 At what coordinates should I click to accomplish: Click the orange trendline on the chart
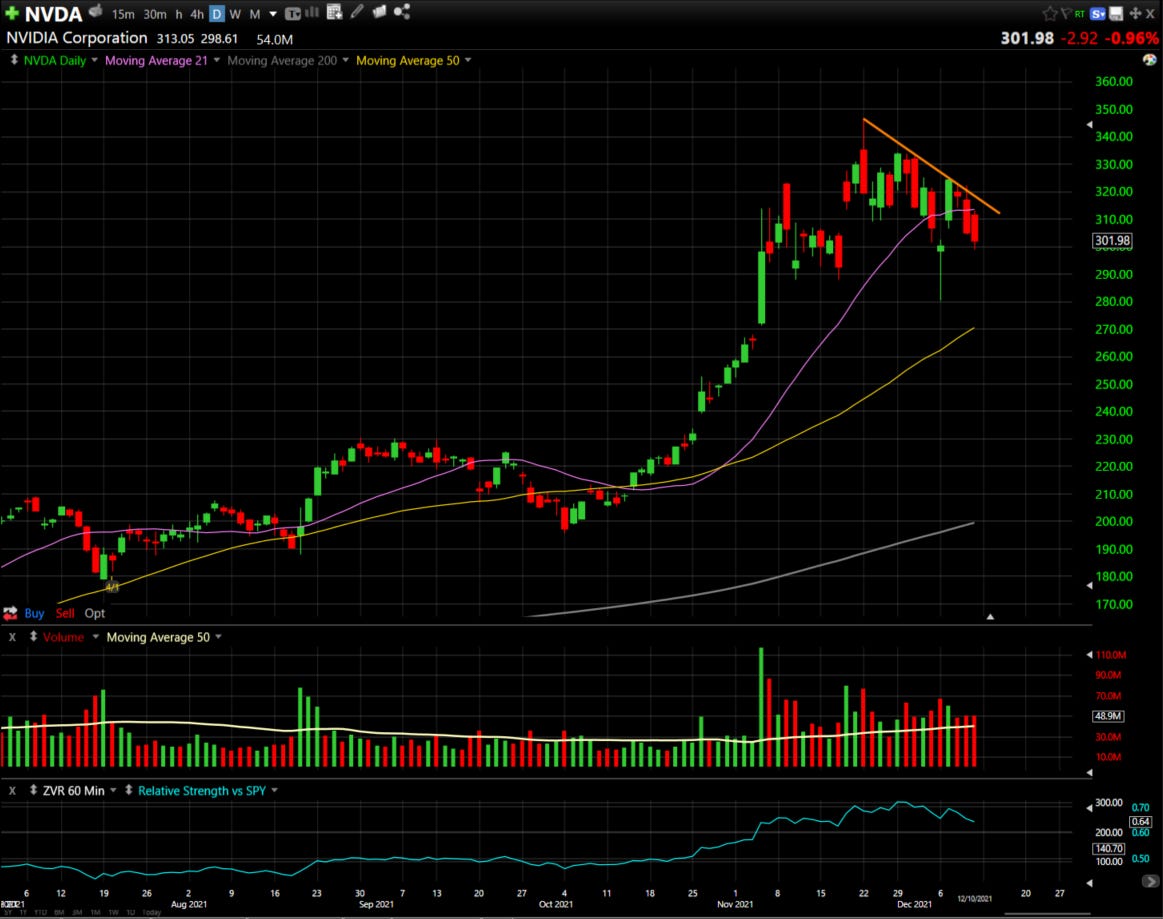(931, 166)
